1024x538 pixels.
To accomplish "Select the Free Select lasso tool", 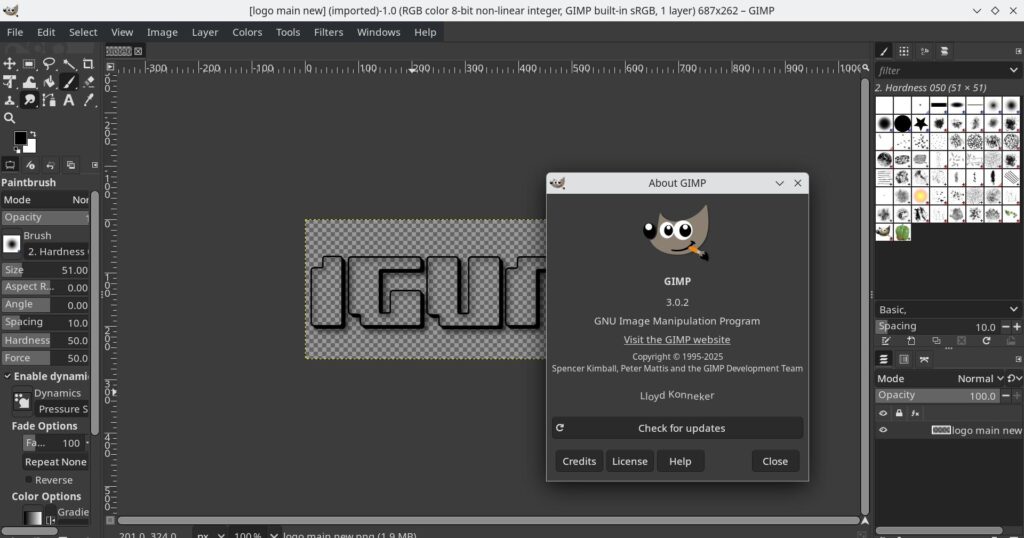I will coord(49,63).
